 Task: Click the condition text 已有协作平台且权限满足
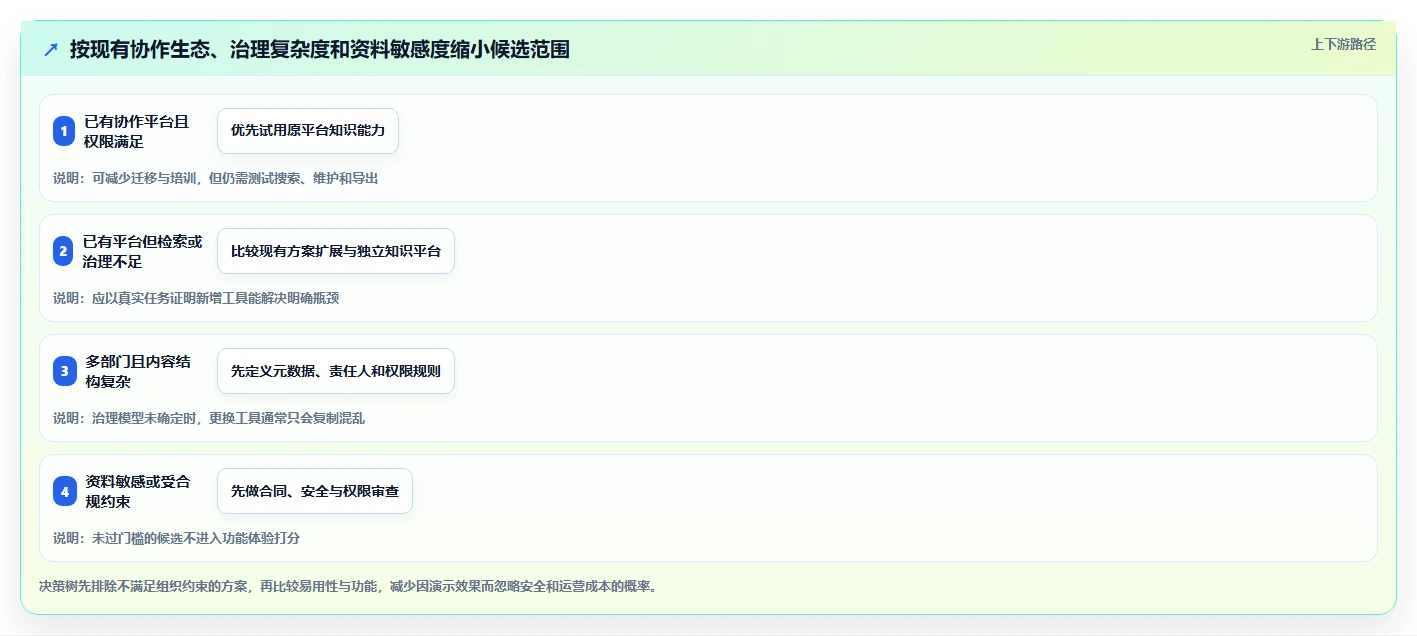pyautogui.click(x=137, y=131)
